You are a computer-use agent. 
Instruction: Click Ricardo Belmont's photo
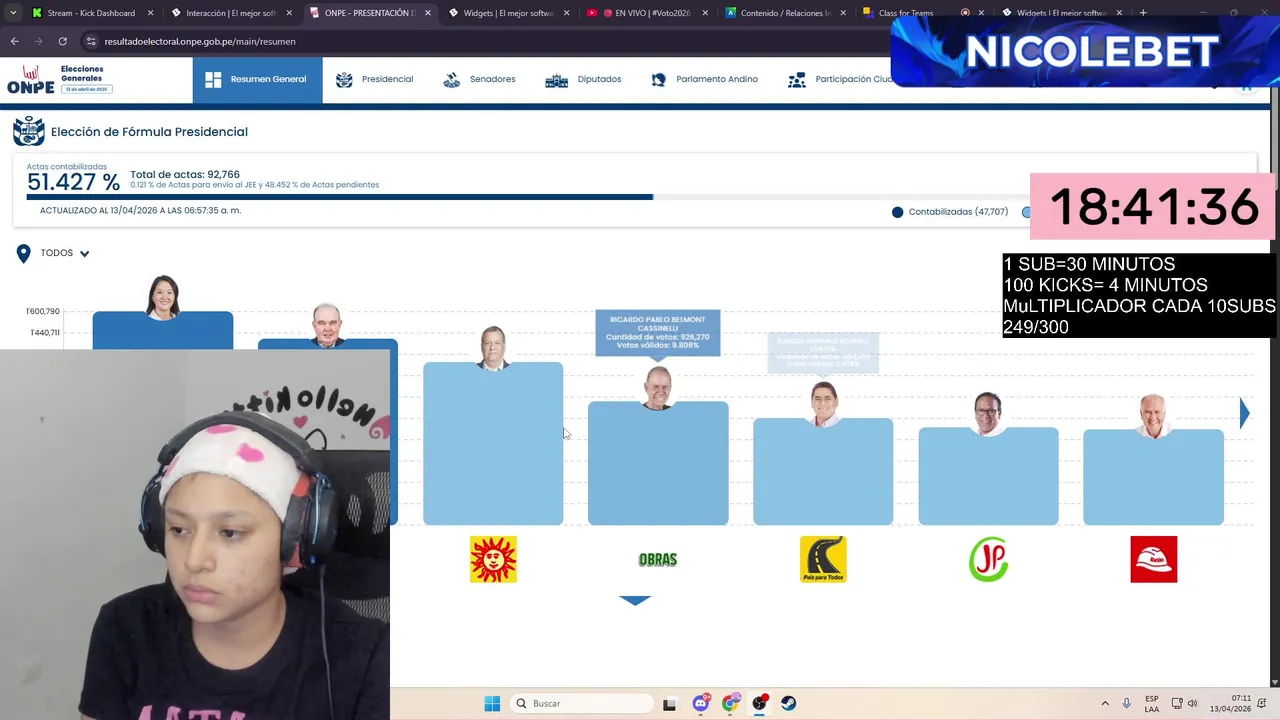tap(658, 388)
